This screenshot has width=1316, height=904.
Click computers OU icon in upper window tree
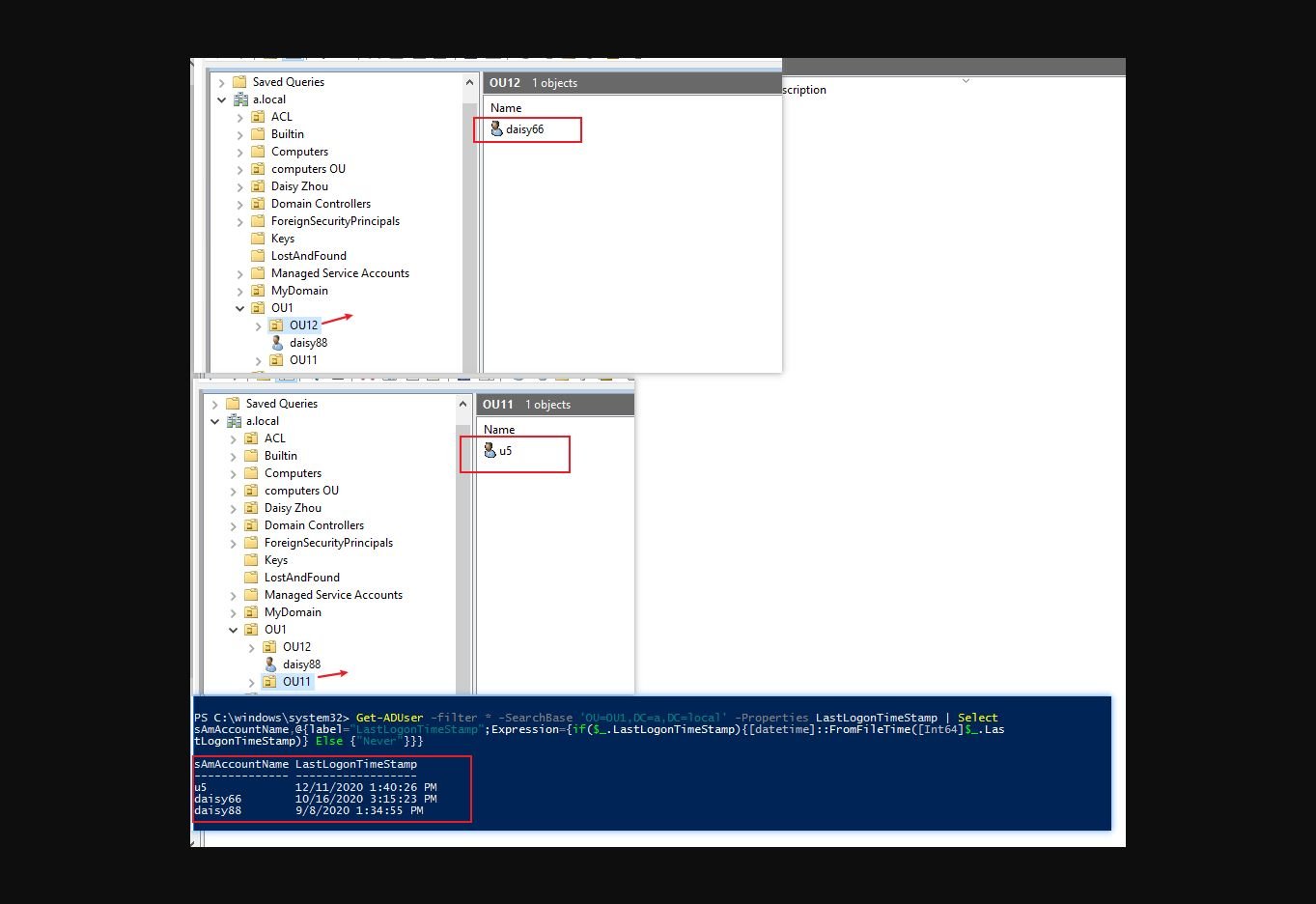click(x=258, y=169)
